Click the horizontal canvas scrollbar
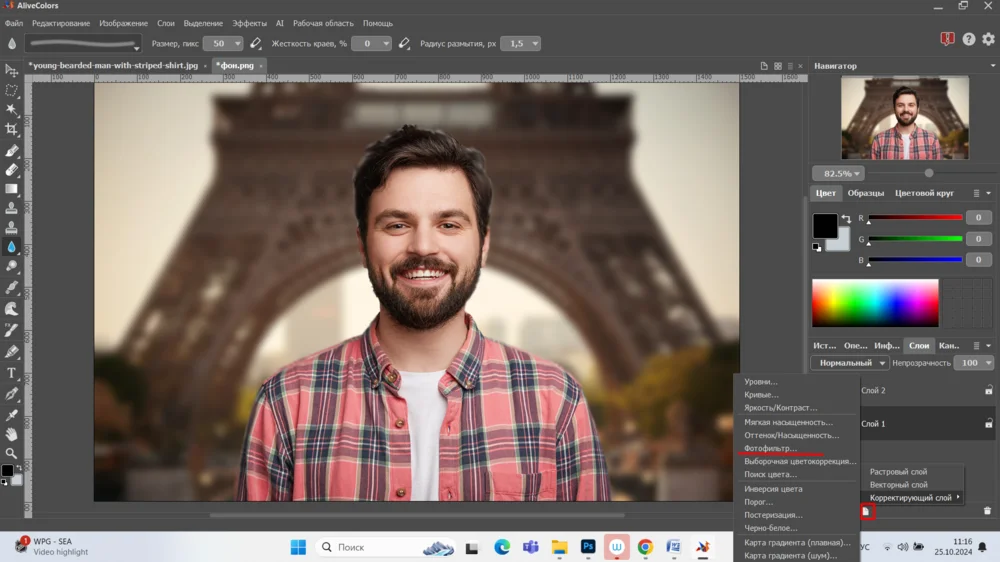This screenshot has height=562, width=1000. click(x=416, y=515)
